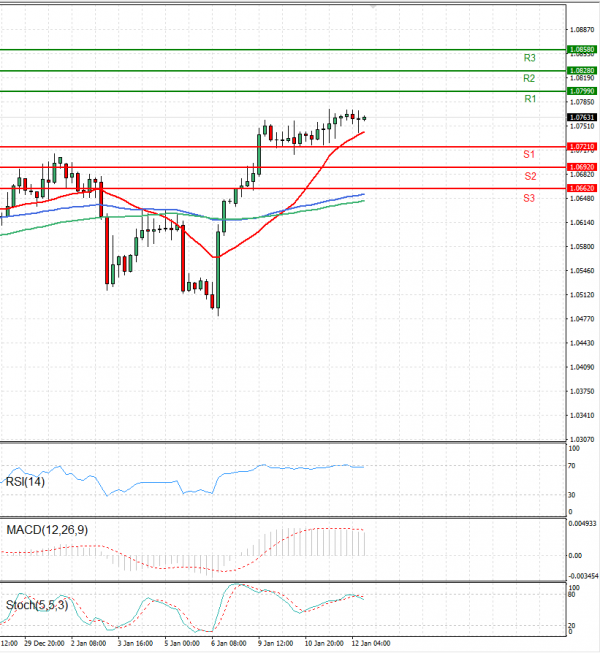Select the 1.08580 green price tag
Screen dimensions: 600x653
tap(582, 50)
